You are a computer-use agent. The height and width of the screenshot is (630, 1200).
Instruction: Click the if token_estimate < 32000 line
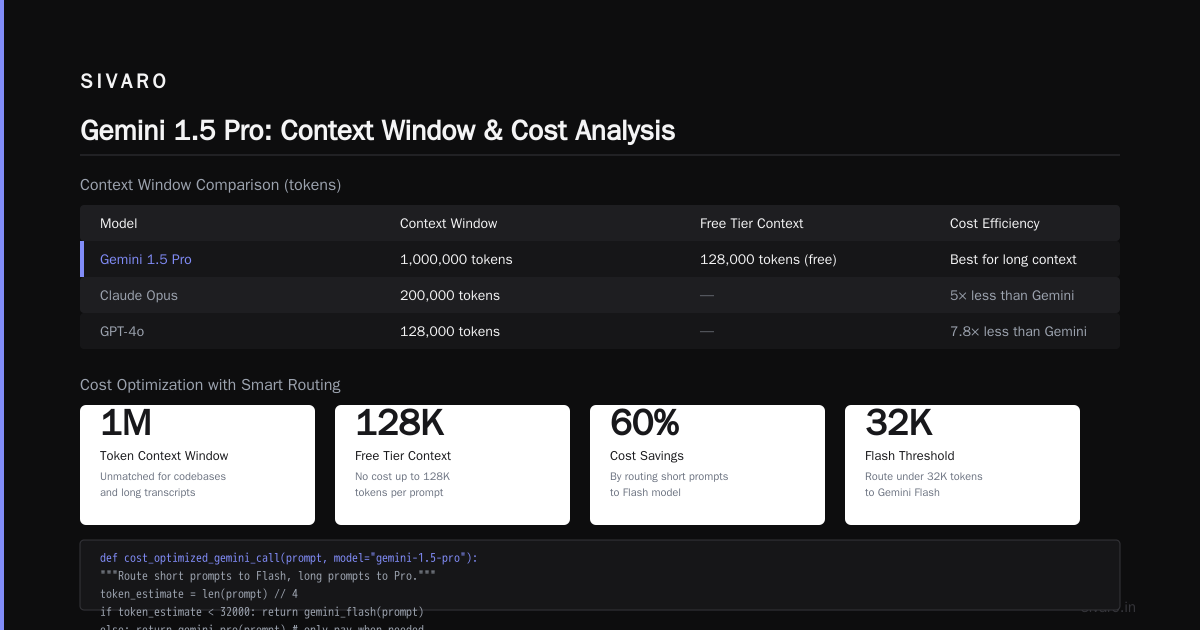(x=262, y=612)
